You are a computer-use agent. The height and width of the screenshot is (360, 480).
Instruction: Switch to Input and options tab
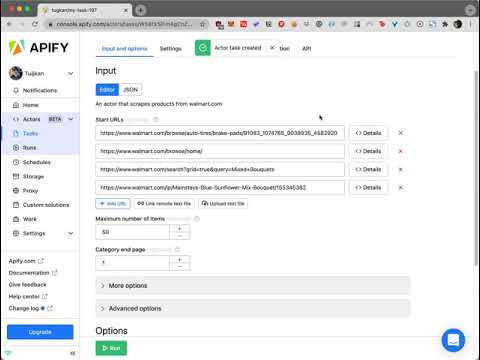click(124, 49)
